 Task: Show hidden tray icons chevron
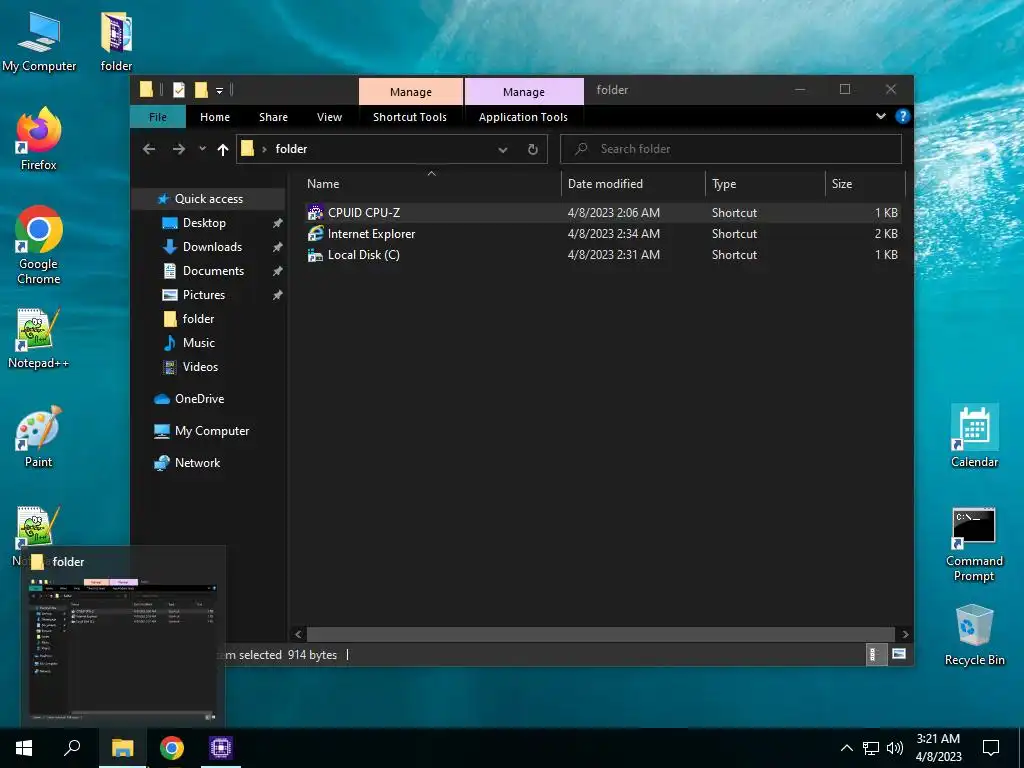[x=846, y=748]
